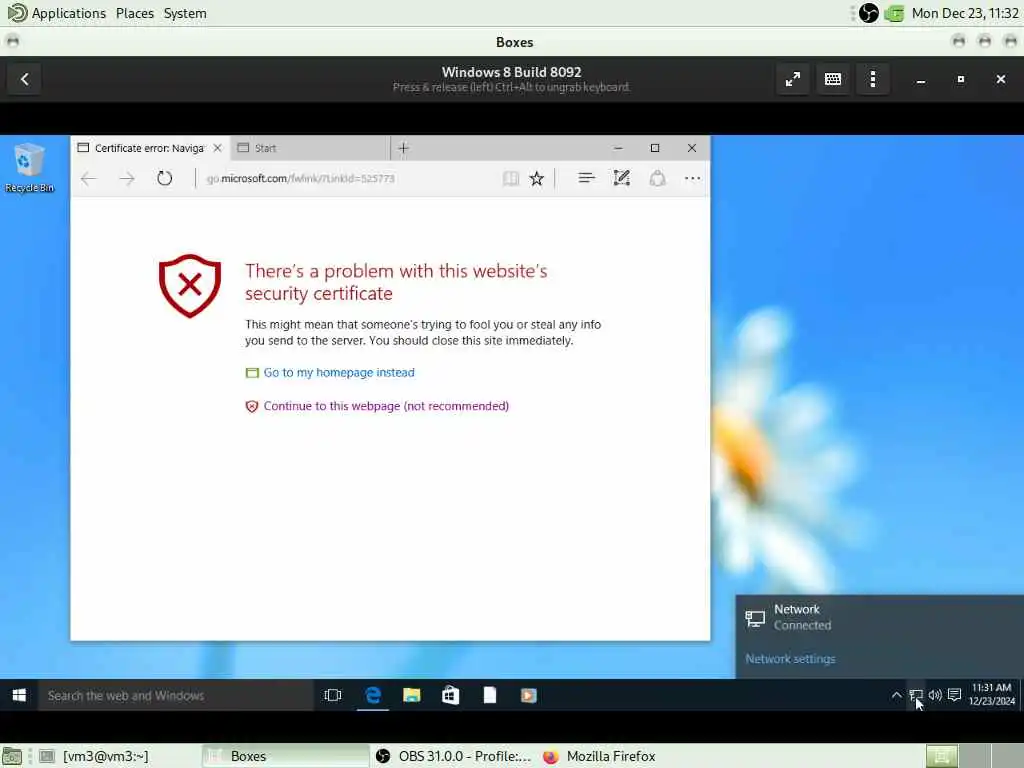This screenshot has height=768, width=1024.
Task: Open the Action Center notifications icon
Action: pyautogui.click(x=955, y=695)
